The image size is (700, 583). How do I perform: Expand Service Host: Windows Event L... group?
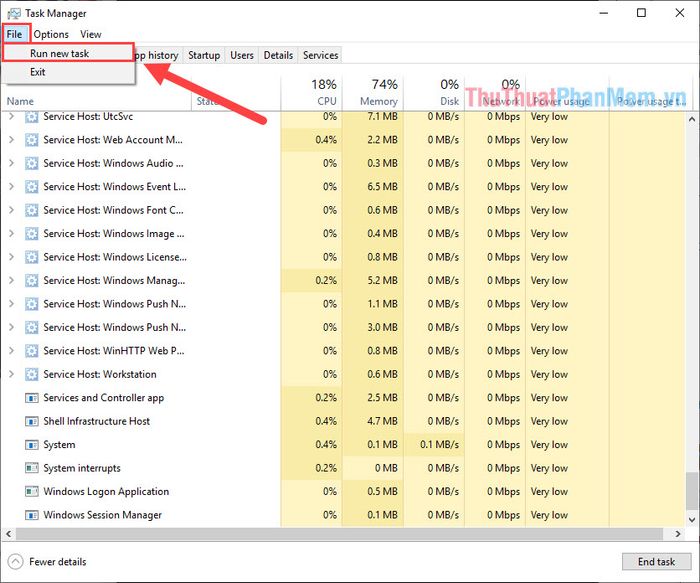point(12,187)
